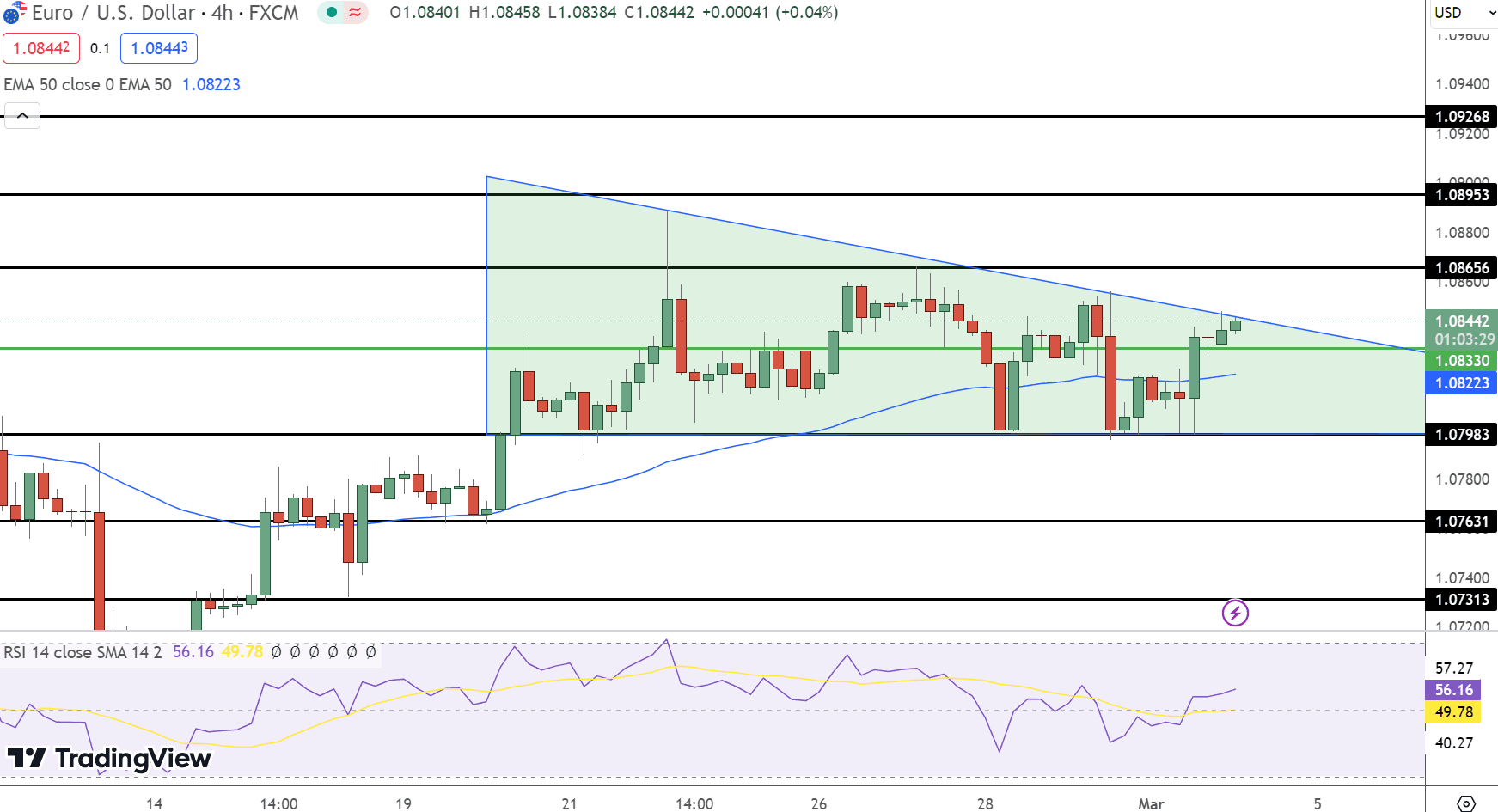The width and height of the screenshot is (1498, 812).
Task: Click the green 1.08330 price label
Action: (1462, 361)
